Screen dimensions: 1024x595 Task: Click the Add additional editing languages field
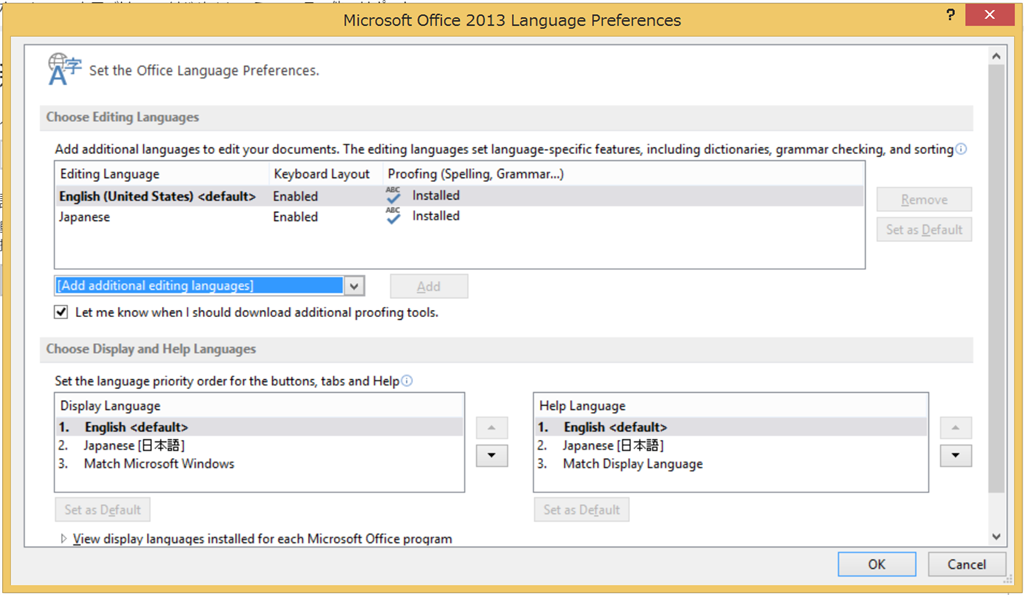199,285
